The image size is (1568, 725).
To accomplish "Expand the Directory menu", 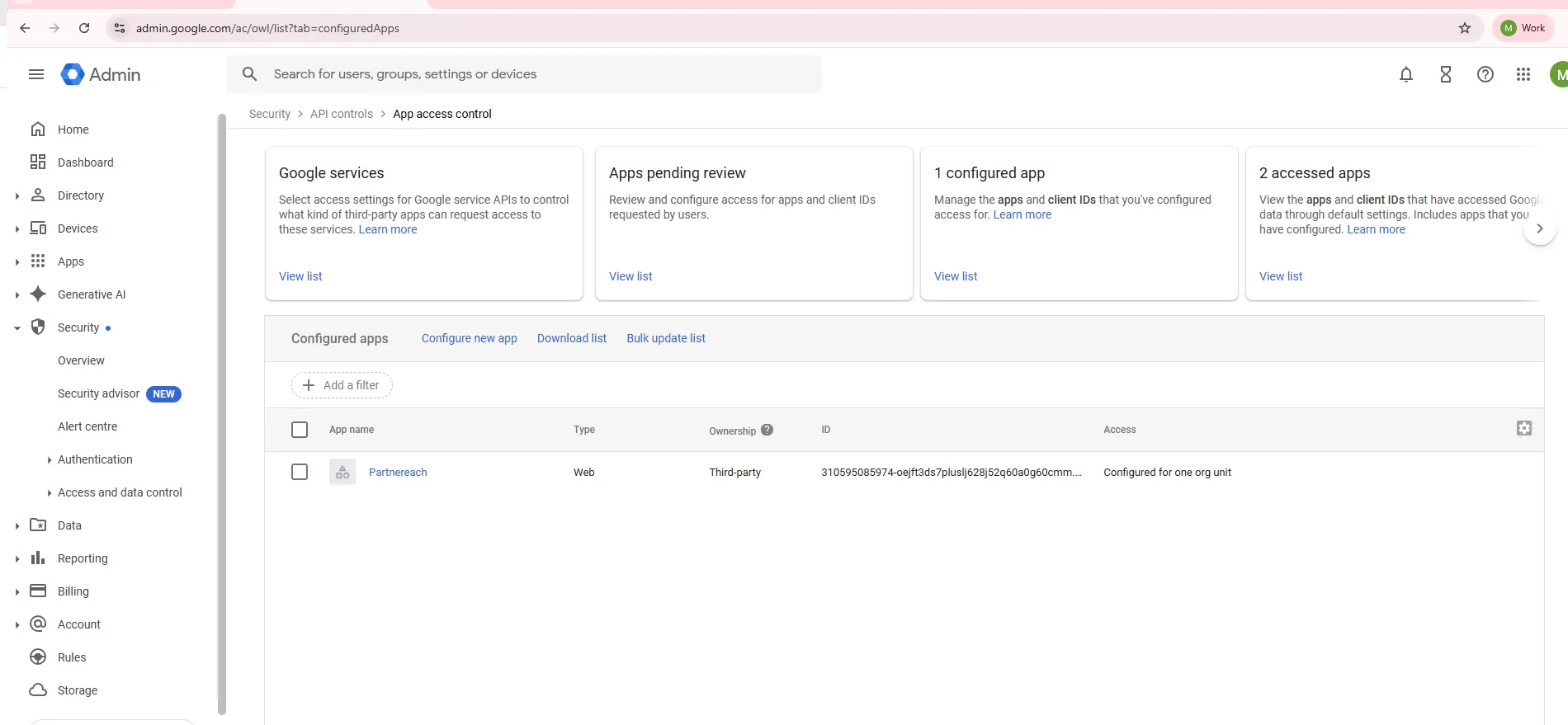I will pyautogui.click(x=17, y=195).
